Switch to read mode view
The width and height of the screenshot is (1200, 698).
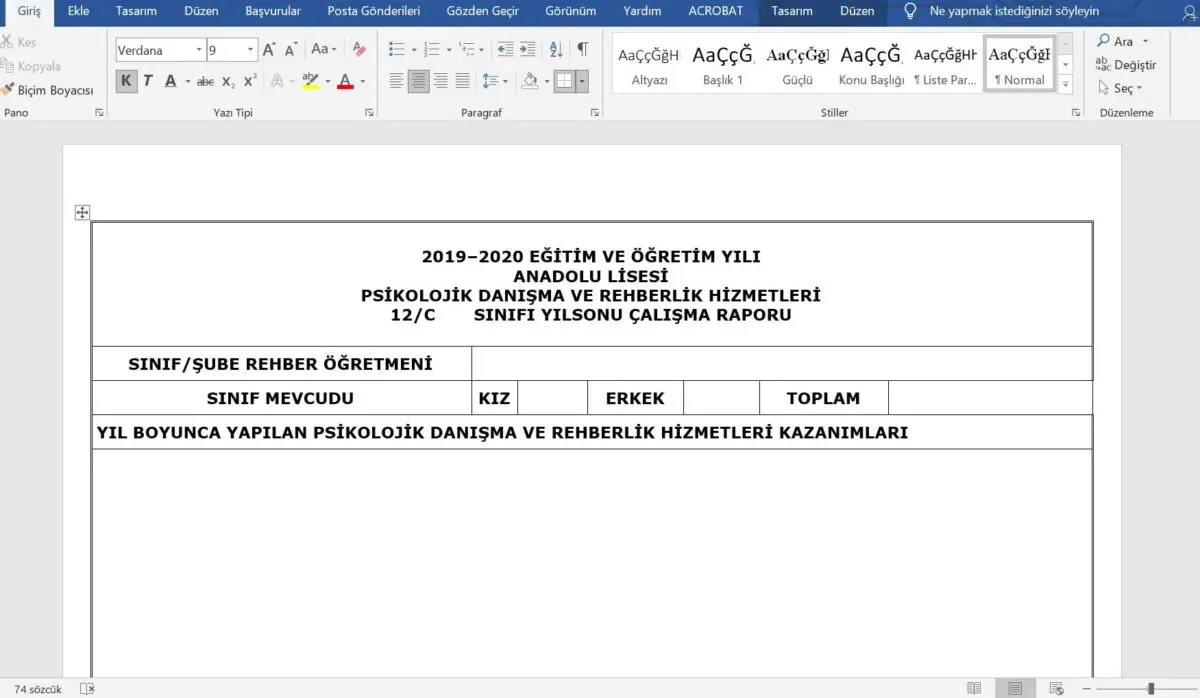974,689
